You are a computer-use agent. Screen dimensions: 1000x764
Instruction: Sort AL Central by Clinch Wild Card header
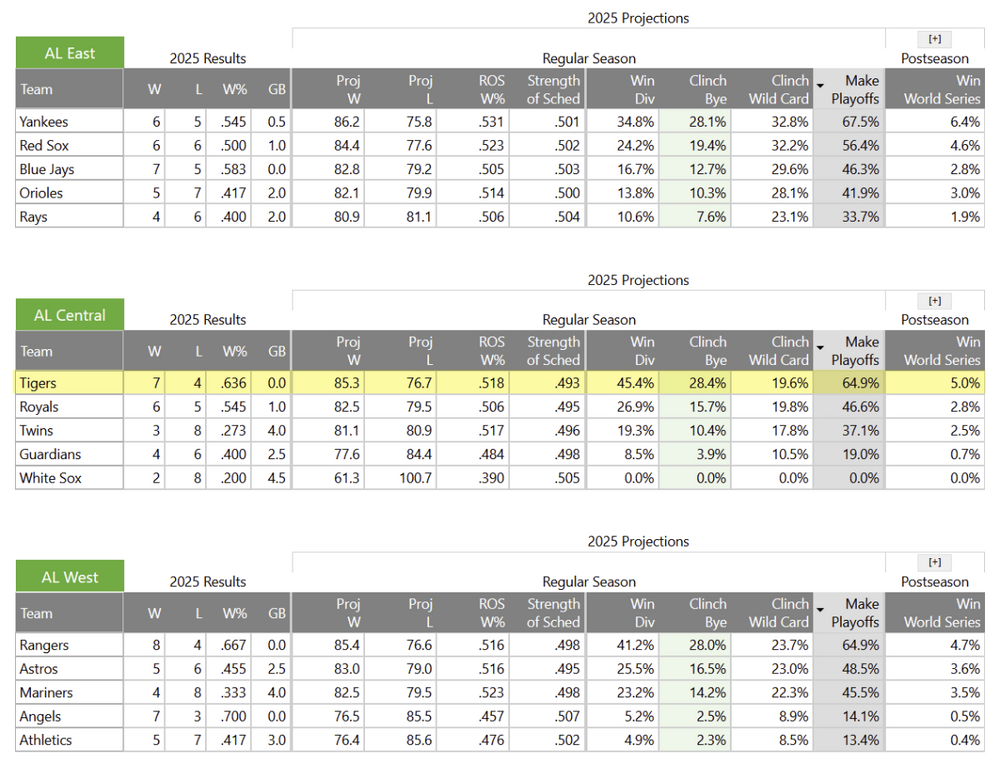tap(778, 351)
